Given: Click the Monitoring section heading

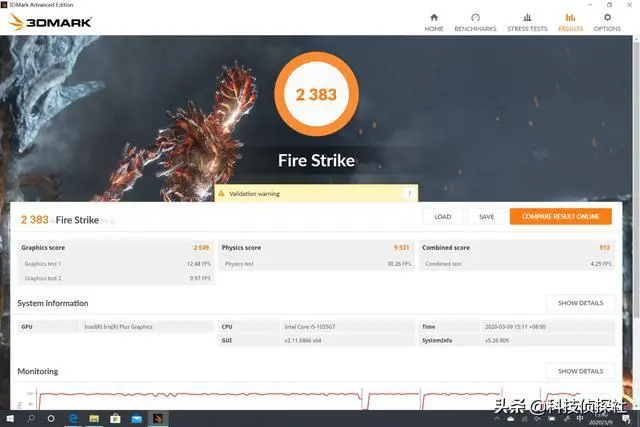Looking at the screenshot, I should coord(38,371).
